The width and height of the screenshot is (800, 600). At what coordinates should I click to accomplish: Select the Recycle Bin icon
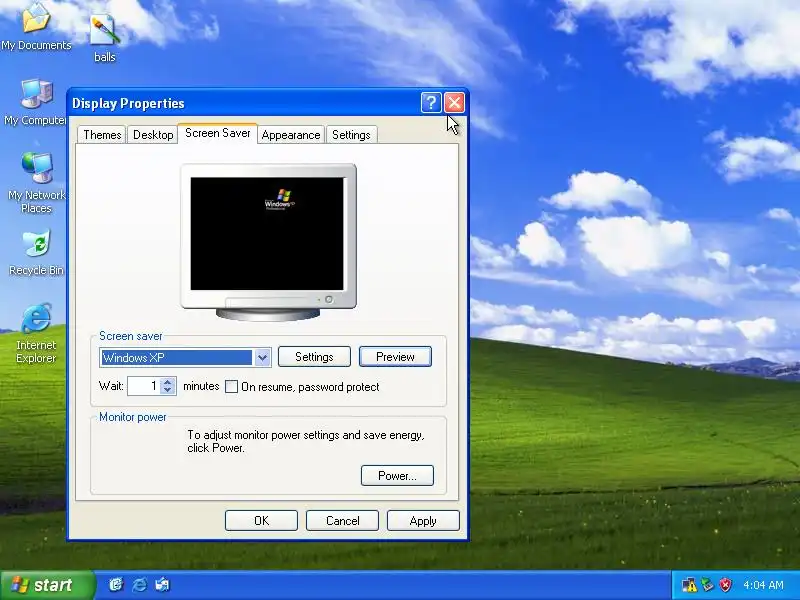point(36,253)
